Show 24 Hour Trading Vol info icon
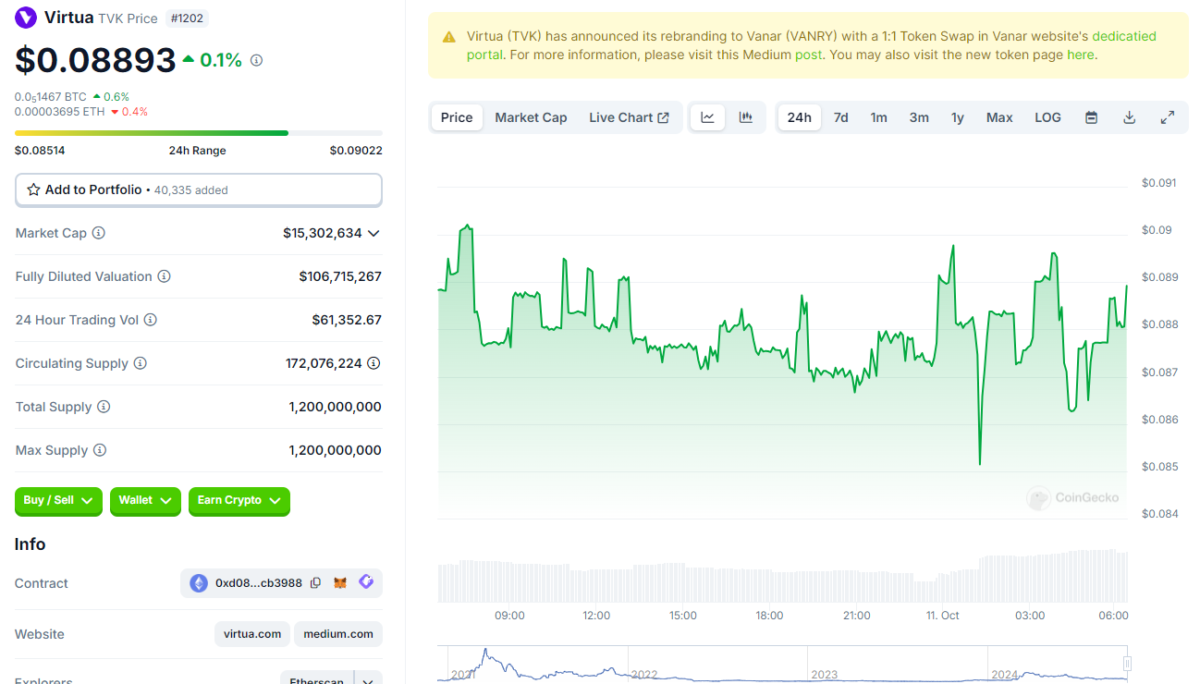This screenshot has width=1200, height=684. pos(150,320)
